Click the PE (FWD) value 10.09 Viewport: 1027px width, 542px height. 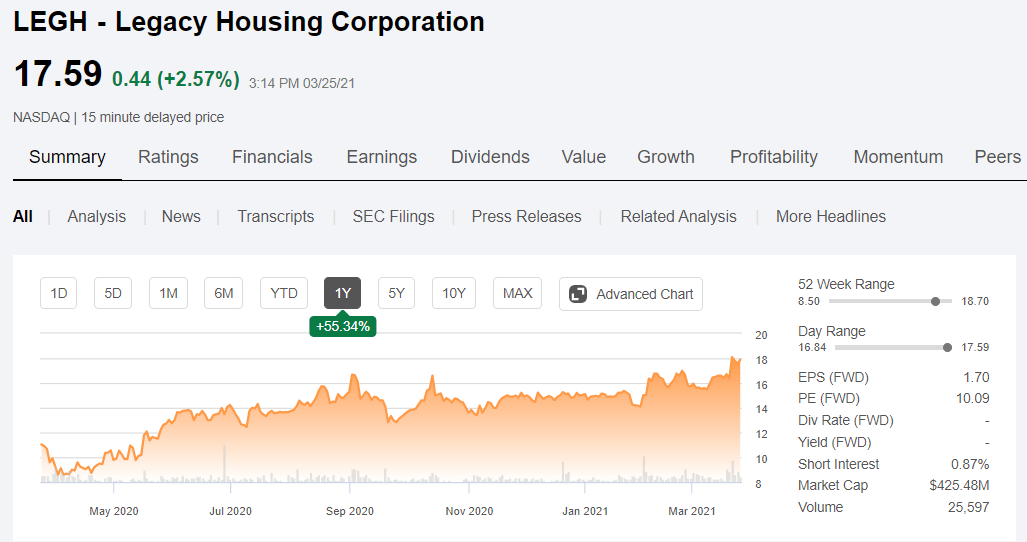pos(973,398)
